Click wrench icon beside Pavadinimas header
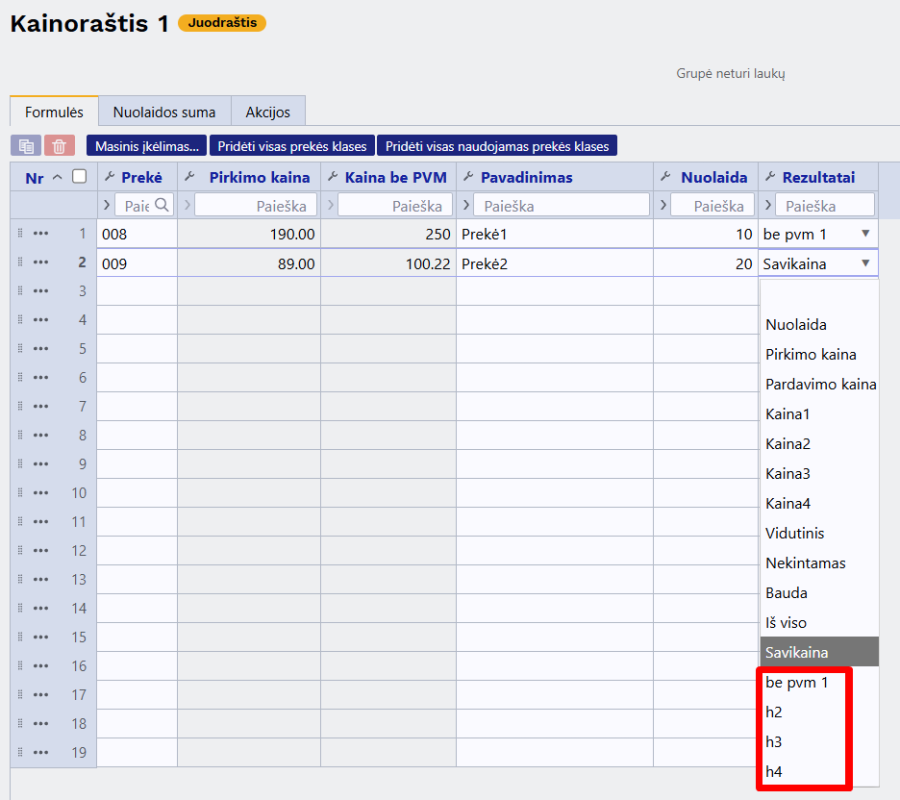900x800 pixels. click(469, 177)
